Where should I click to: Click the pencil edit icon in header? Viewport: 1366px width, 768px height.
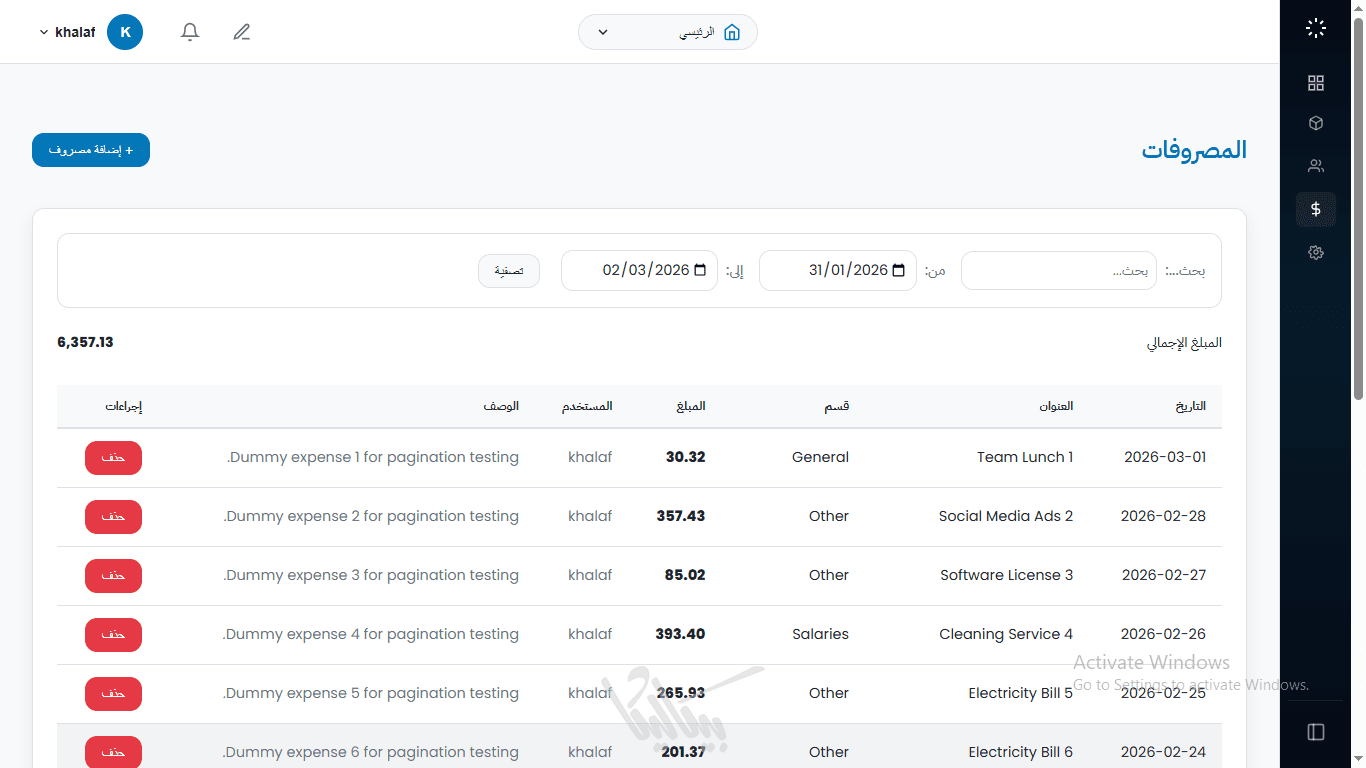[x=241, y=32]
